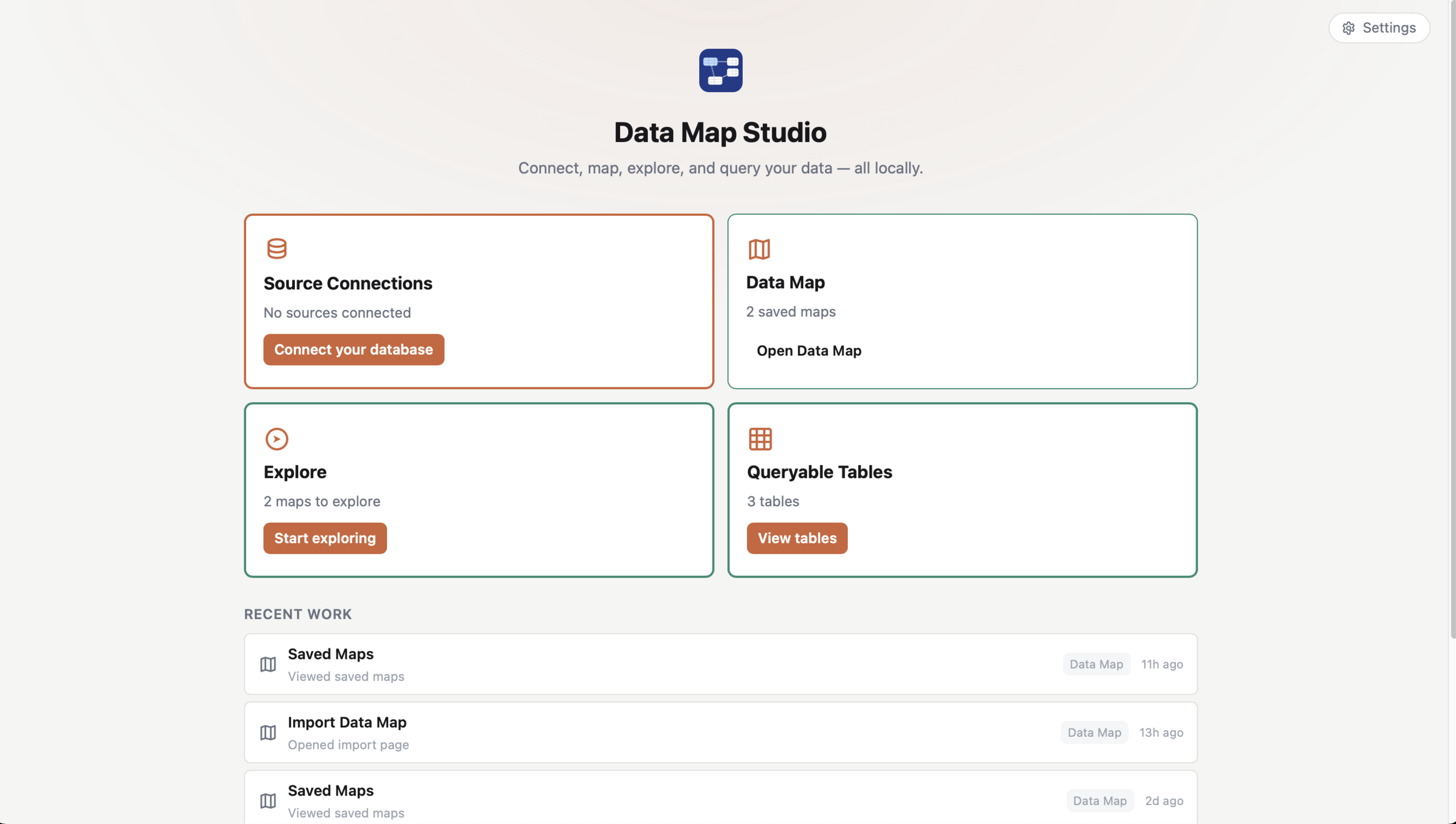This screenshot has height=824, width=1456.
Task: Click the "2 maps to explore" text
Action: tap(322, 501)
